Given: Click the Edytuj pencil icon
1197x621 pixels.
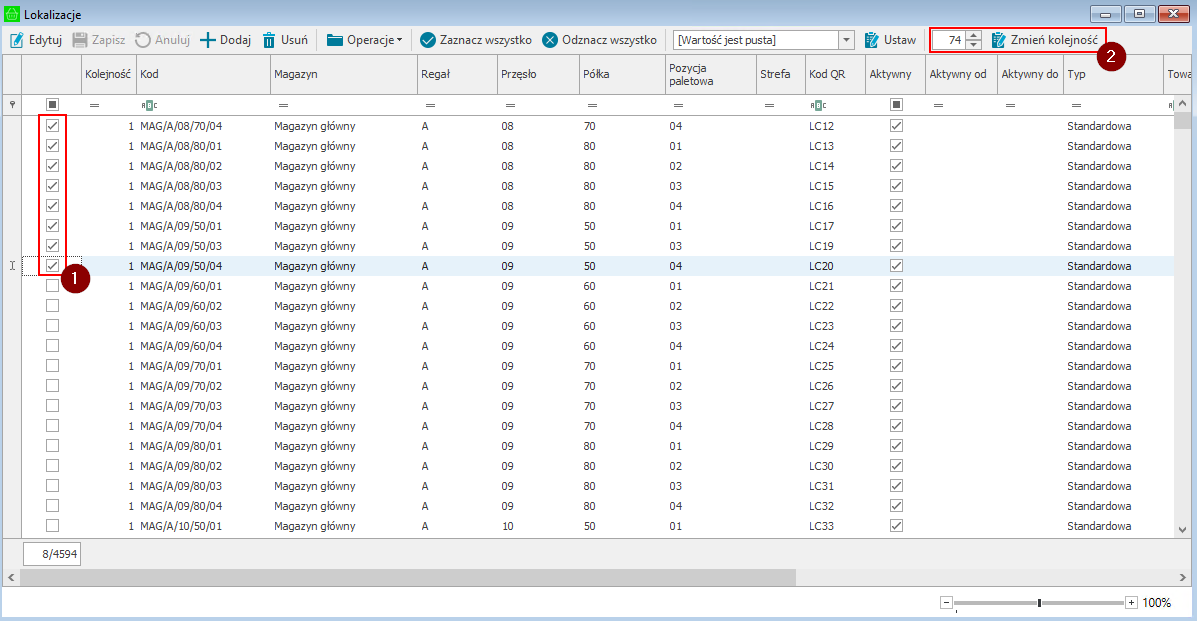Looking at the screenshot, I should [16, 40].
